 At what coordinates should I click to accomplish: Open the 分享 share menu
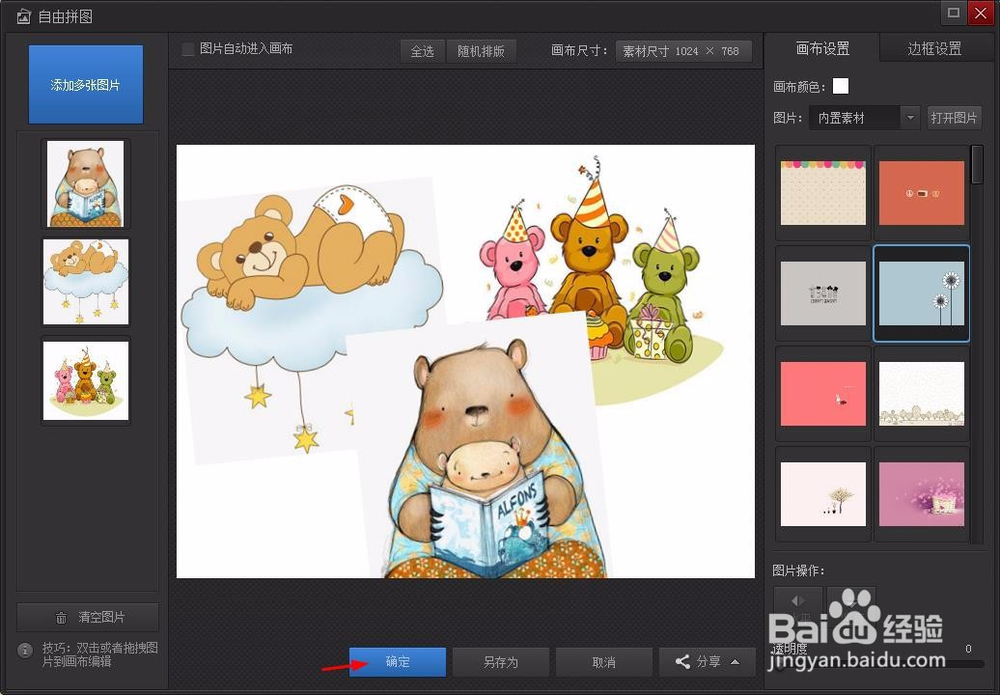click(707, 662)
